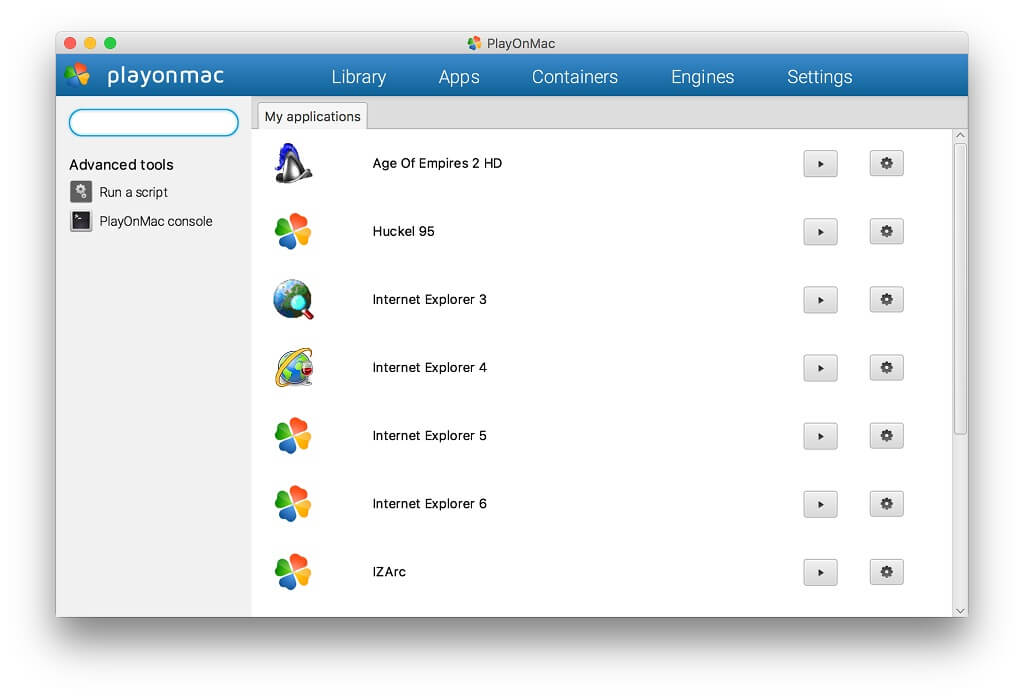Select the Huckel 95 clover icon
The image size is (1024, 697).
click(x=293, y=231)
